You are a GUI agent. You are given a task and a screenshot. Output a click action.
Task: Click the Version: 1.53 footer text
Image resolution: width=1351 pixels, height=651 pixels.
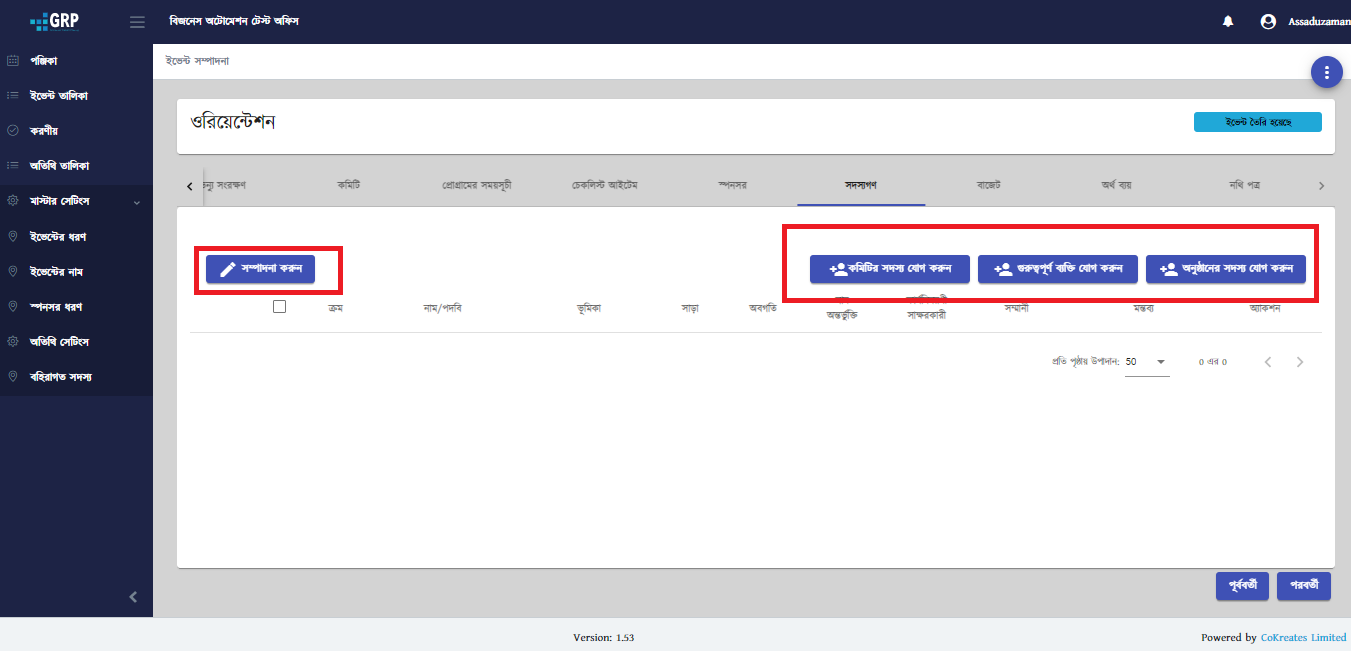click(604, 638)
